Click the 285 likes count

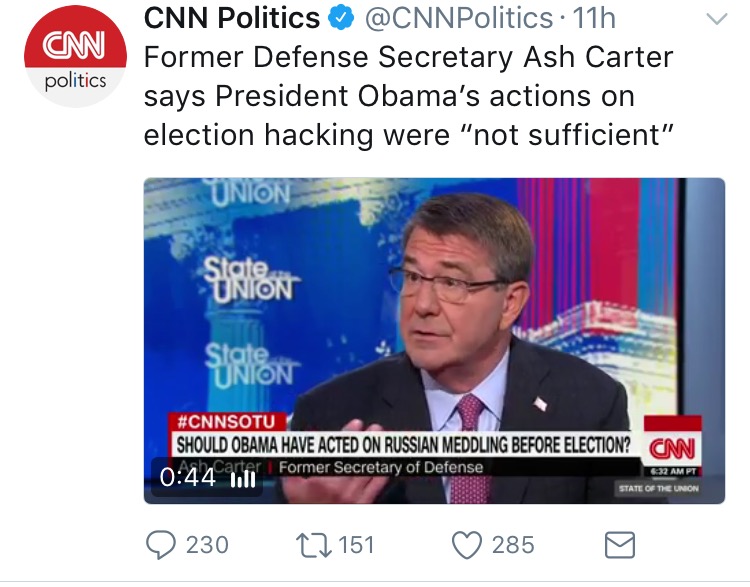click(513, 545)
